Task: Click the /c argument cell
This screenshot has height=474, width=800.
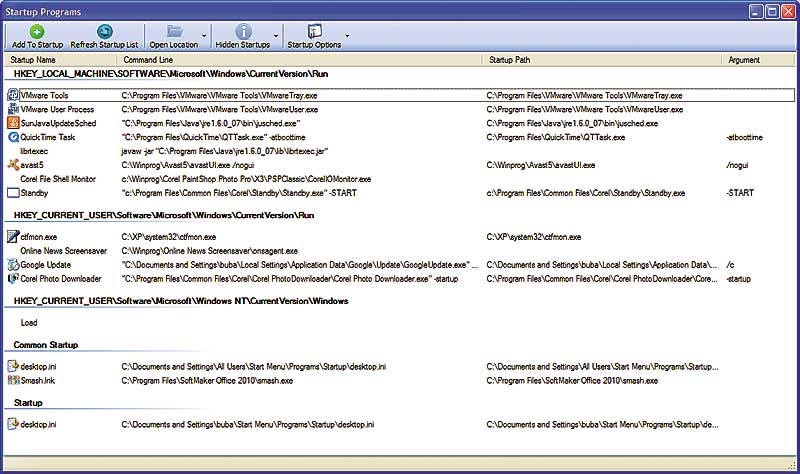Action: pos(730,265)
